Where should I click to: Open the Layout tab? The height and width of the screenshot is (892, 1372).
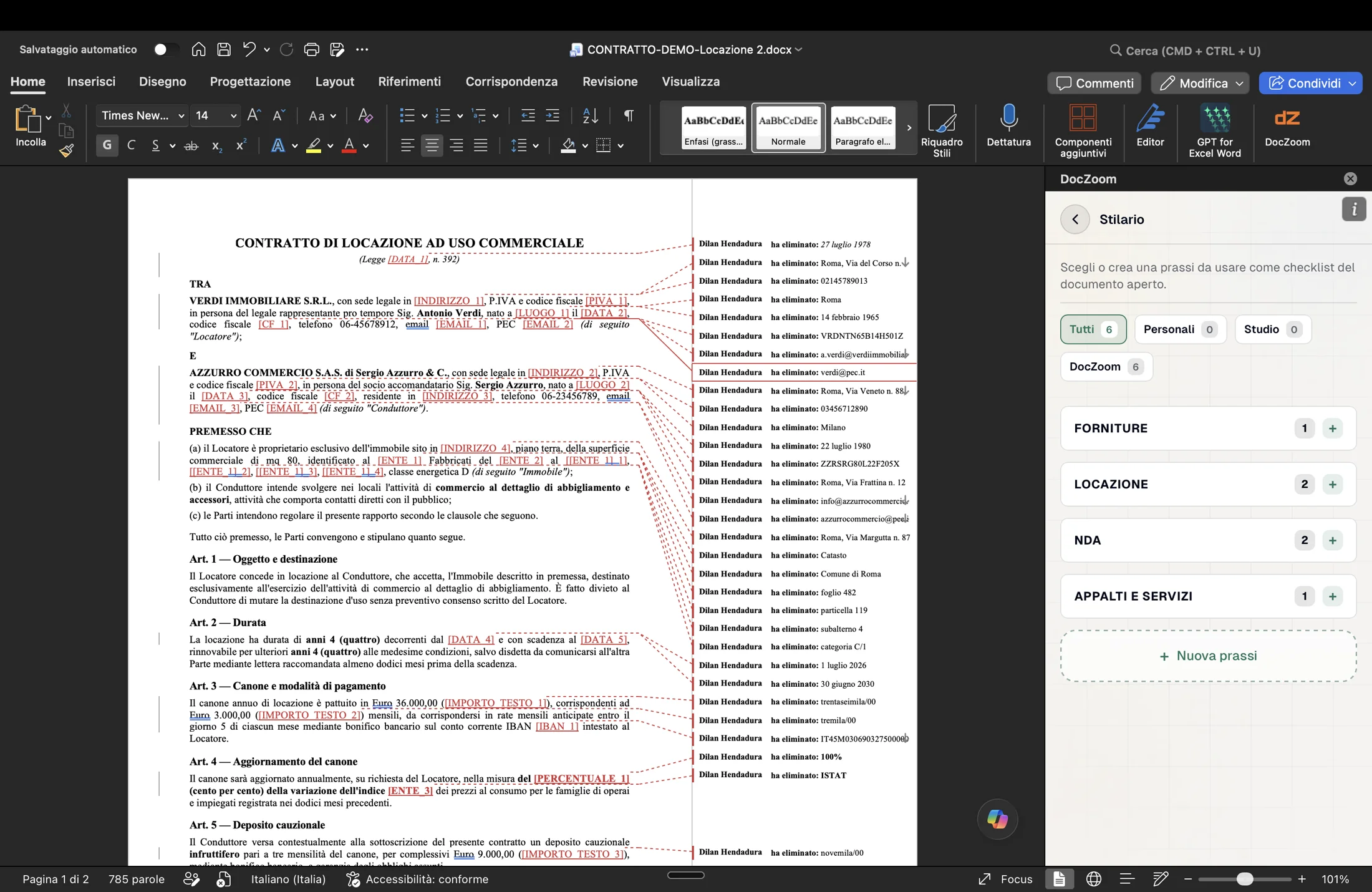click(x=334, y=82)
